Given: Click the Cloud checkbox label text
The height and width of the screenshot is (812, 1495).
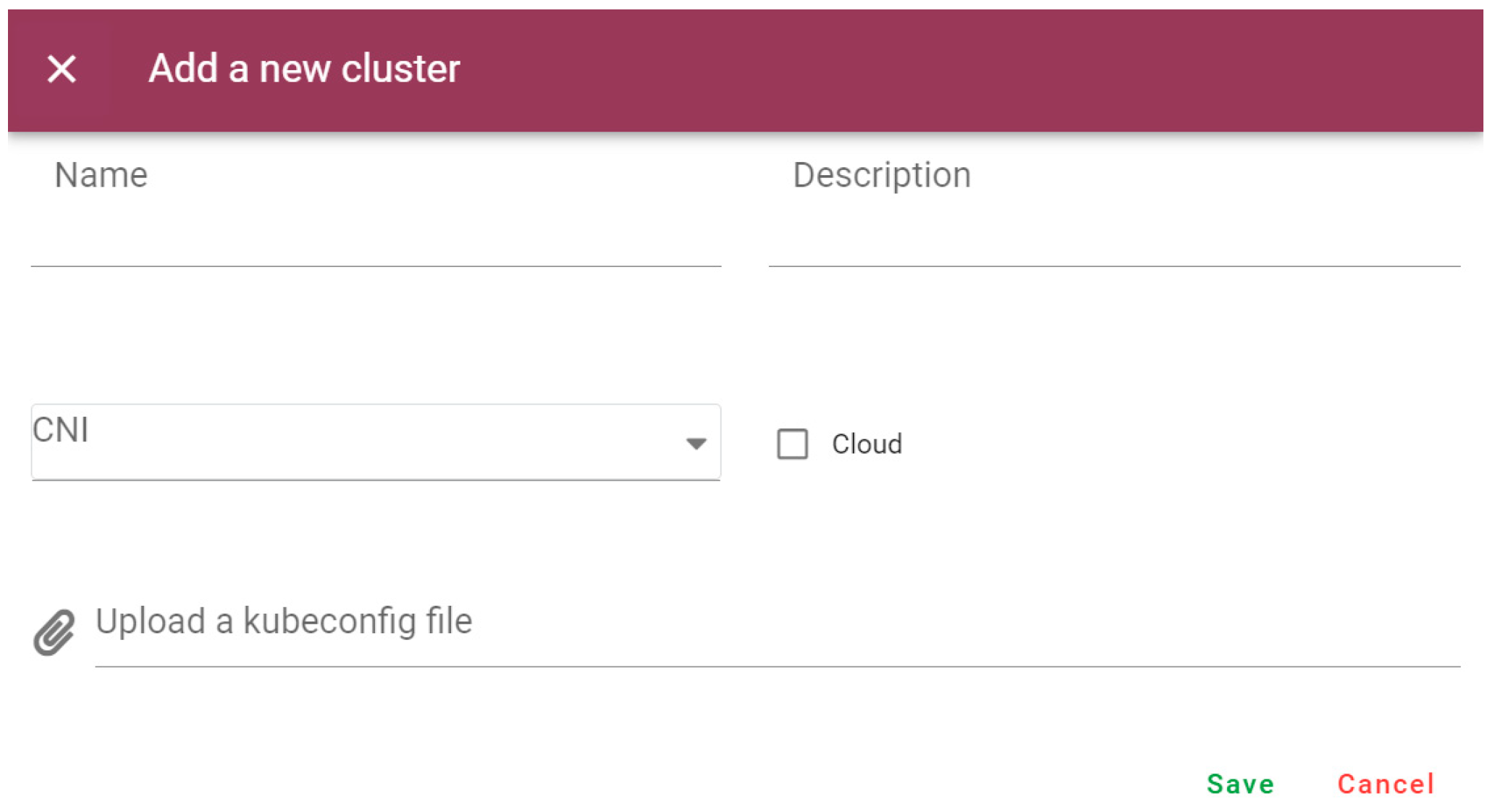Looking at the screenshot, I should pyautogui.click(x=866, y=444).
